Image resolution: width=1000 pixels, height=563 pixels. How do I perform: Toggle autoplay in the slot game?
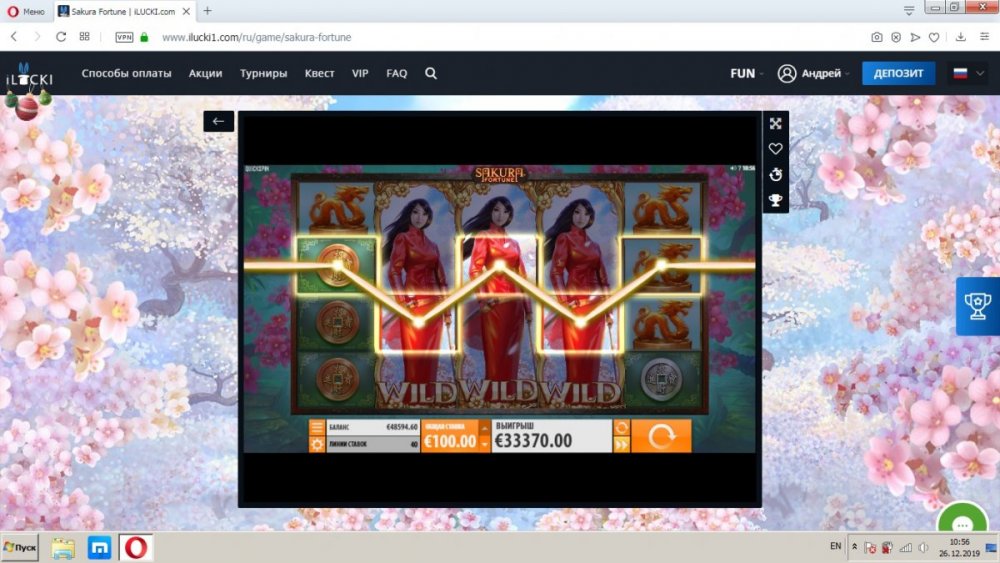(x=621, y=427)
